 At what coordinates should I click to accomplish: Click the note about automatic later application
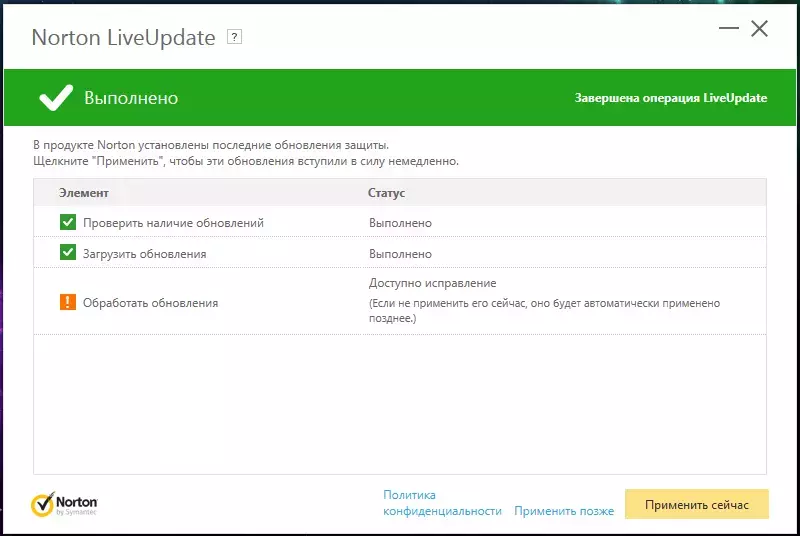[x=544, y=311]
